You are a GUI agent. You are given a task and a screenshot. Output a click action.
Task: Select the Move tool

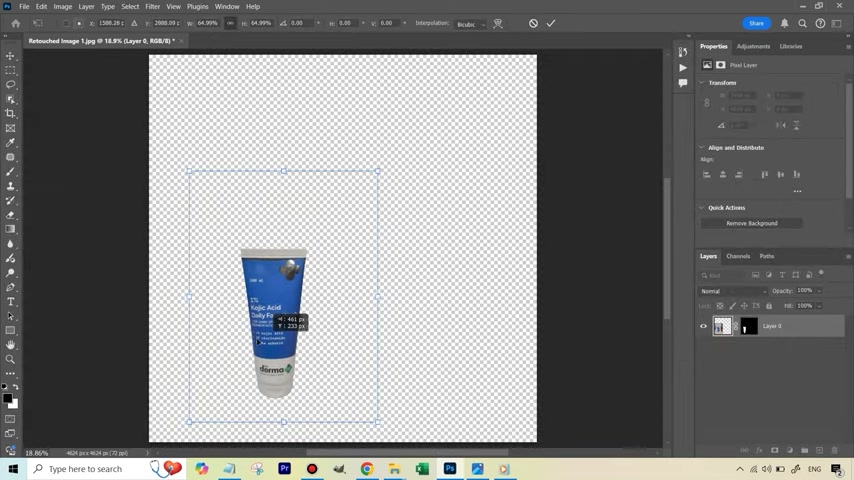coord(10,56)
